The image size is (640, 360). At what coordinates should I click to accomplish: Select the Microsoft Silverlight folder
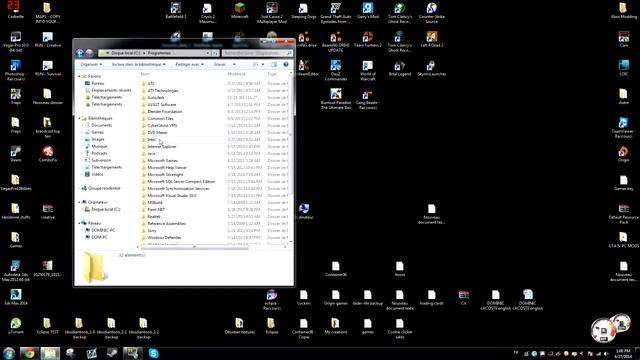[x=165, y=174]
